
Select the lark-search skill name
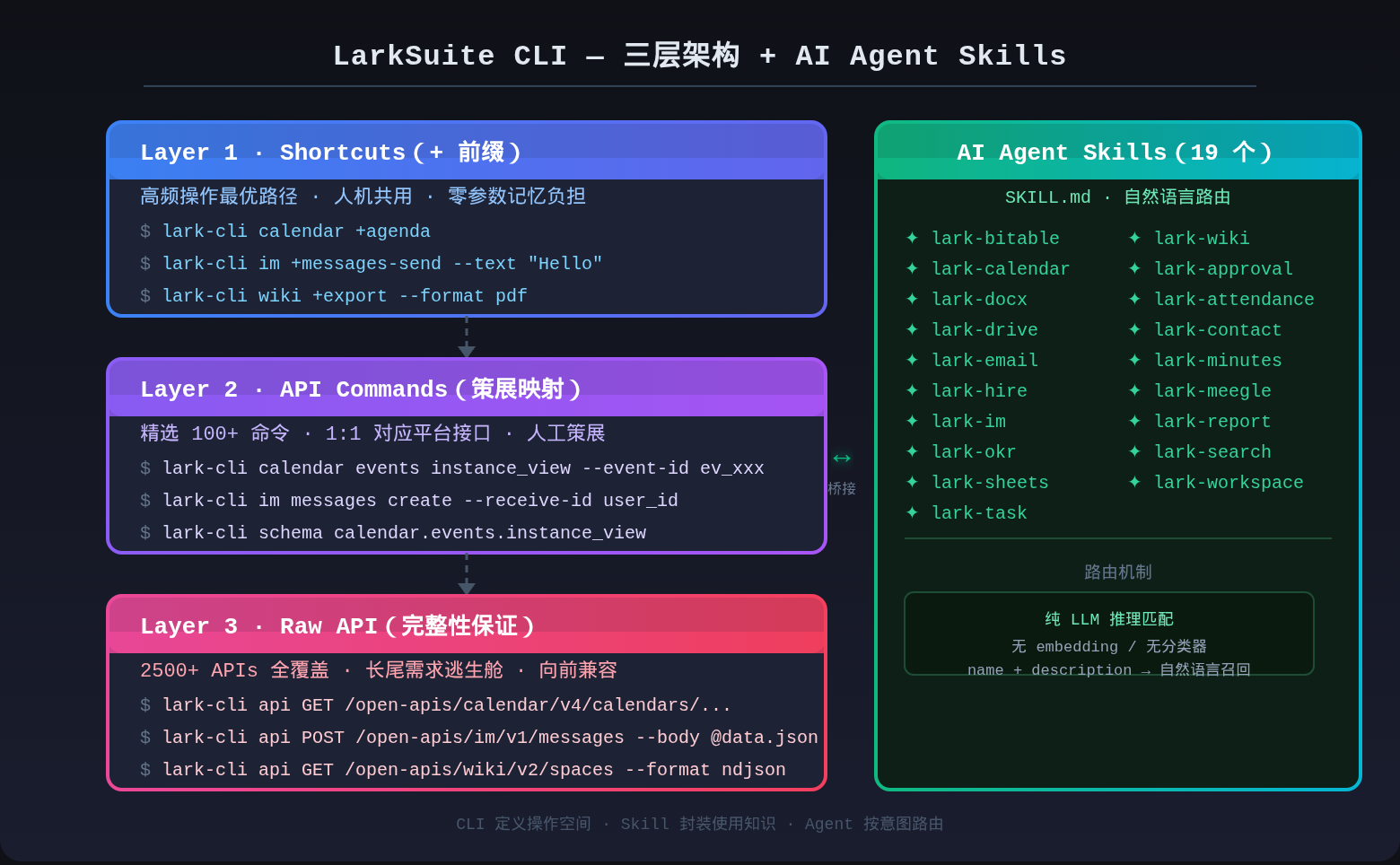click(x=1212, y=452)
